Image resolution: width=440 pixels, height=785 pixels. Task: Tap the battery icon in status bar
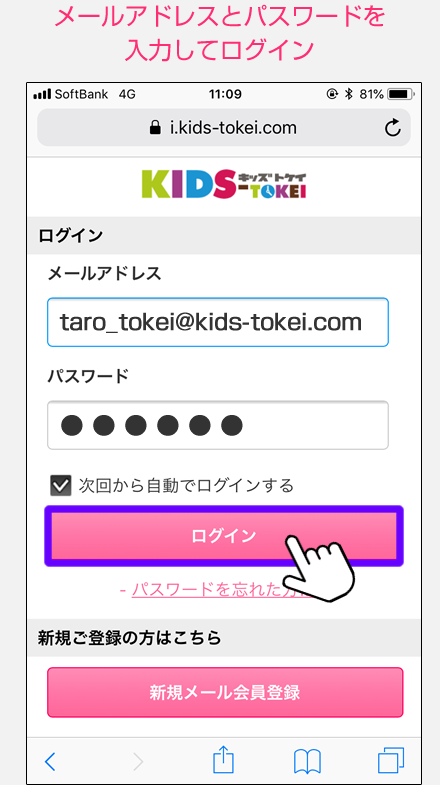tap(400, 94)
